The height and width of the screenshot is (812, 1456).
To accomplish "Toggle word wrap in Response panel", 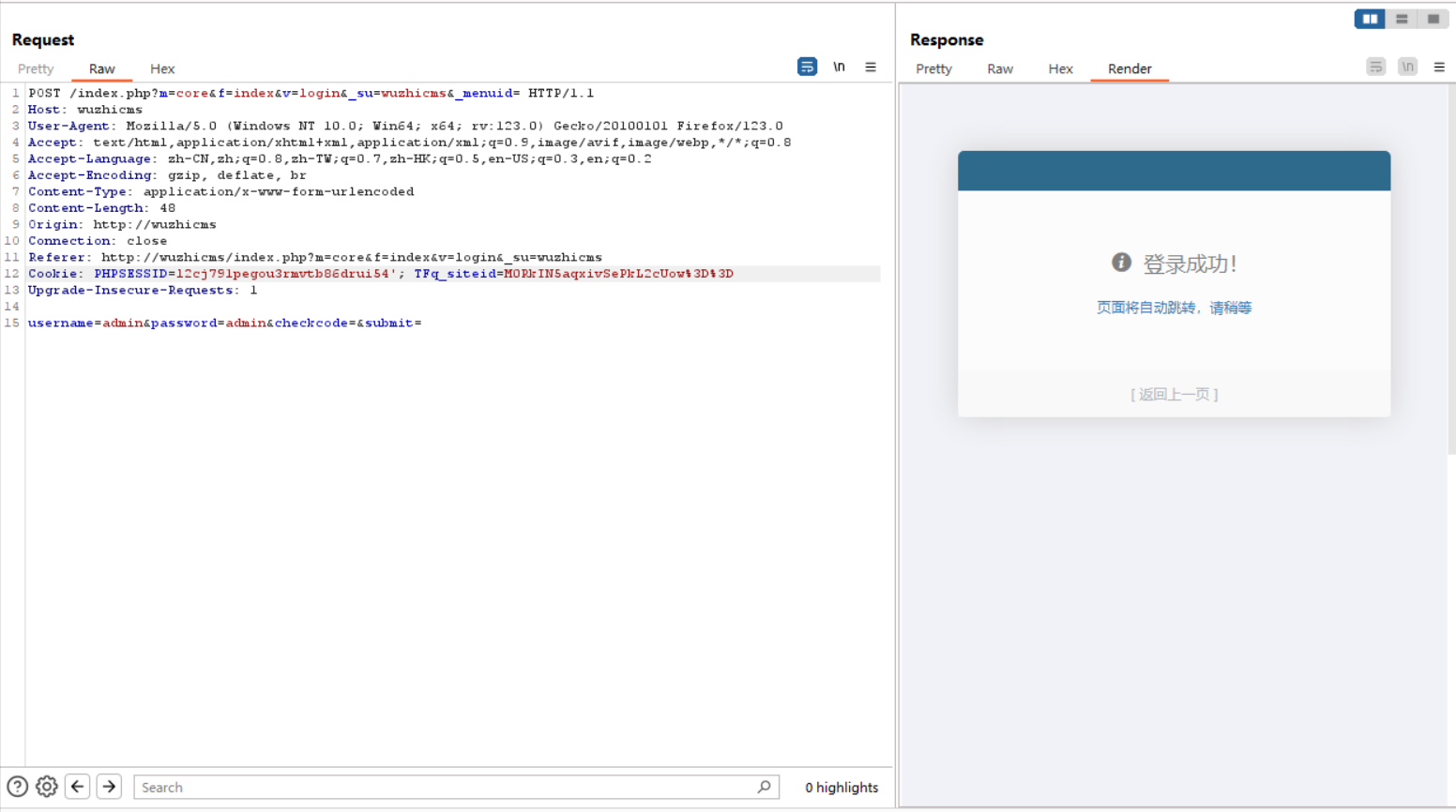I will 1375,67.
